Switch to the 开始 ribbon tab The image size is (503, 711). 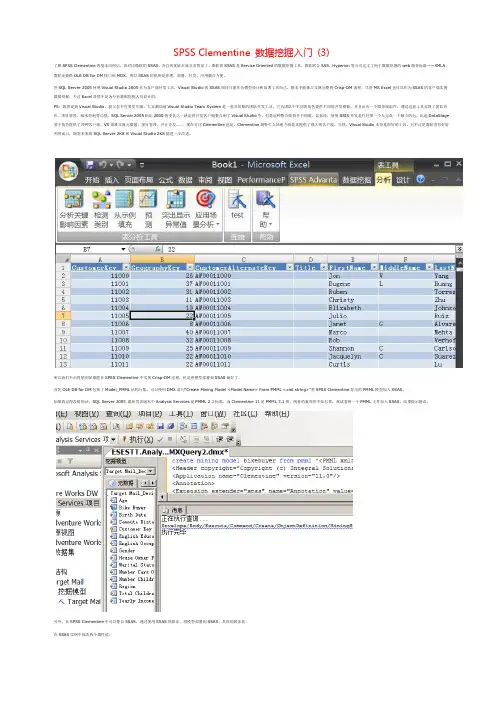pyautogui.click(x=92, y=180)
